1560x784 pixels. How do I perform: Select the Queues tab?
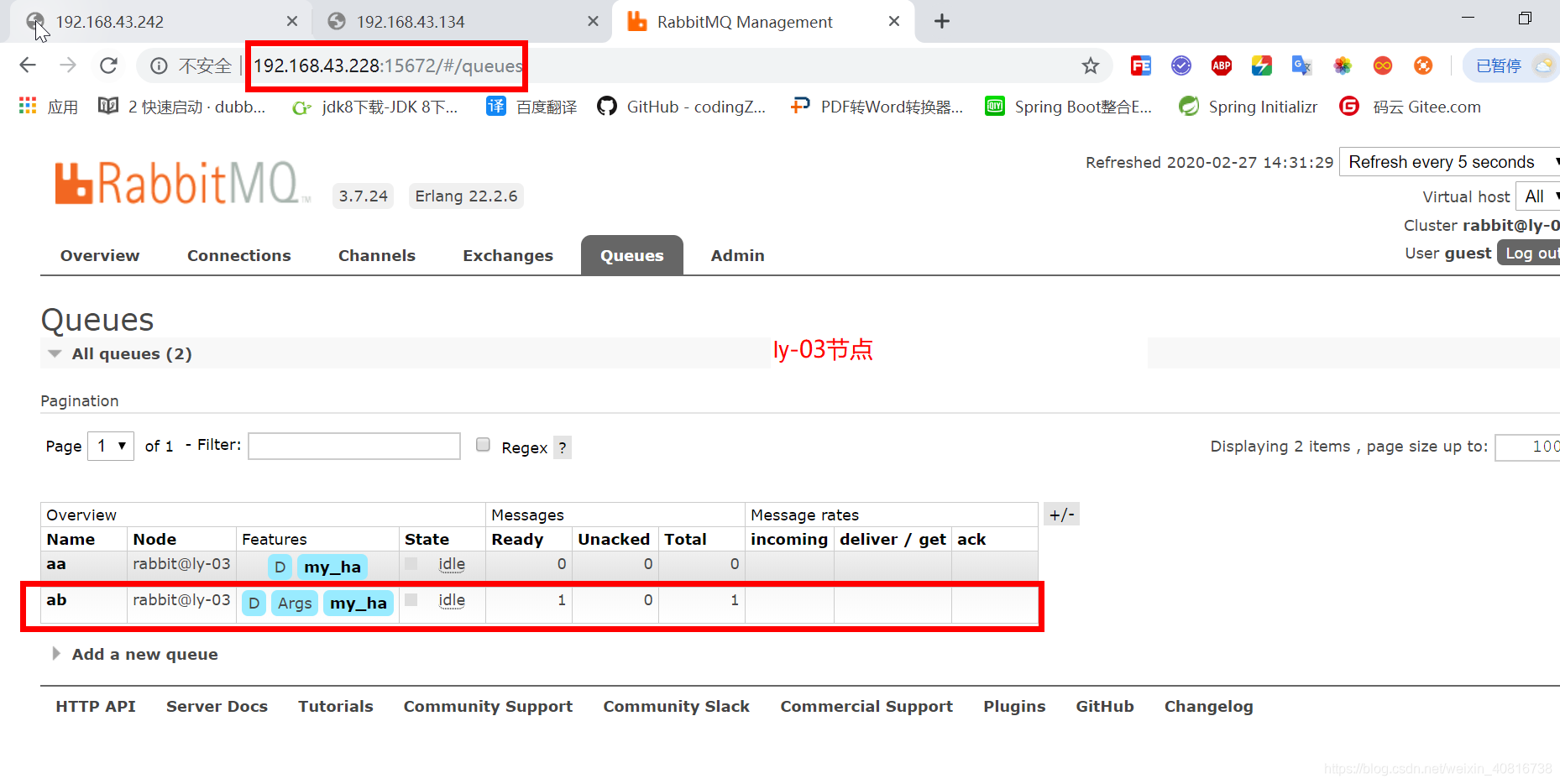pos(632,255)
